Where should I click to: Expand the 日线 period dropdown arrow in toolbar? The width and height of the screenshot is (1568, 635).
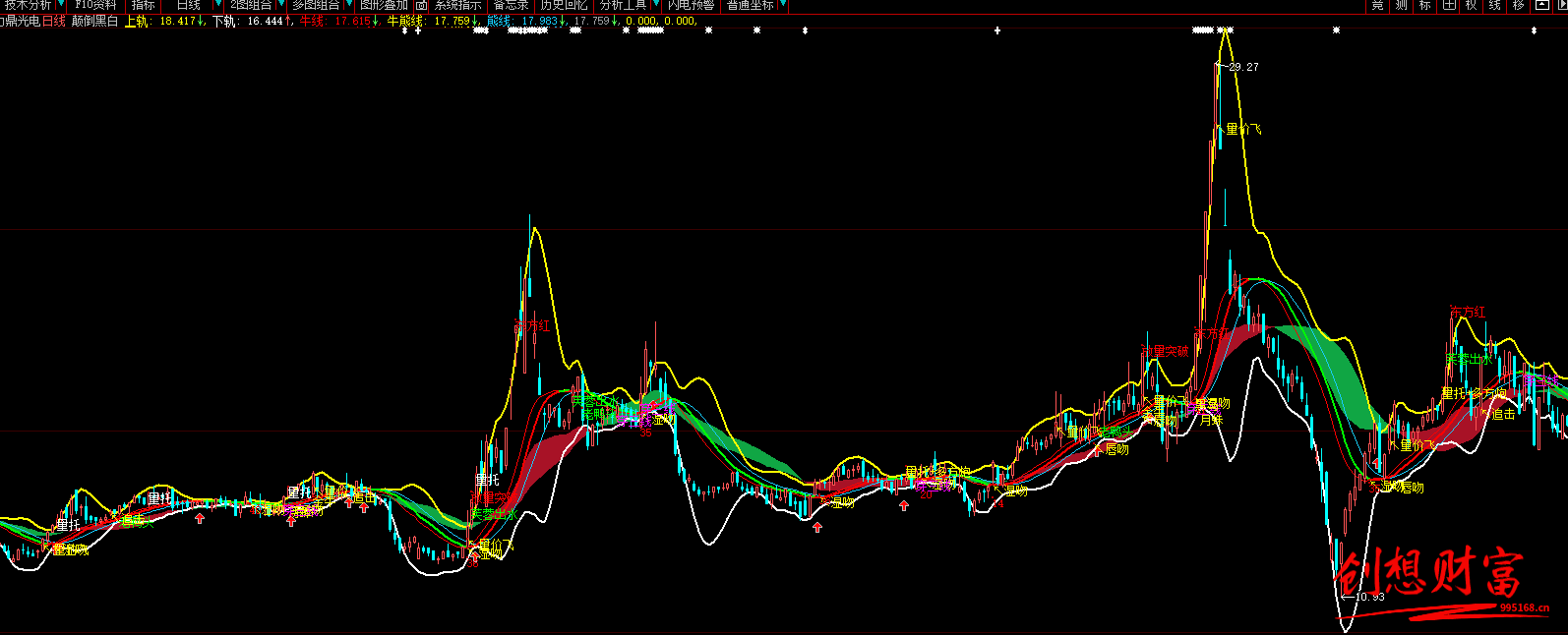(x=218, y=5)
